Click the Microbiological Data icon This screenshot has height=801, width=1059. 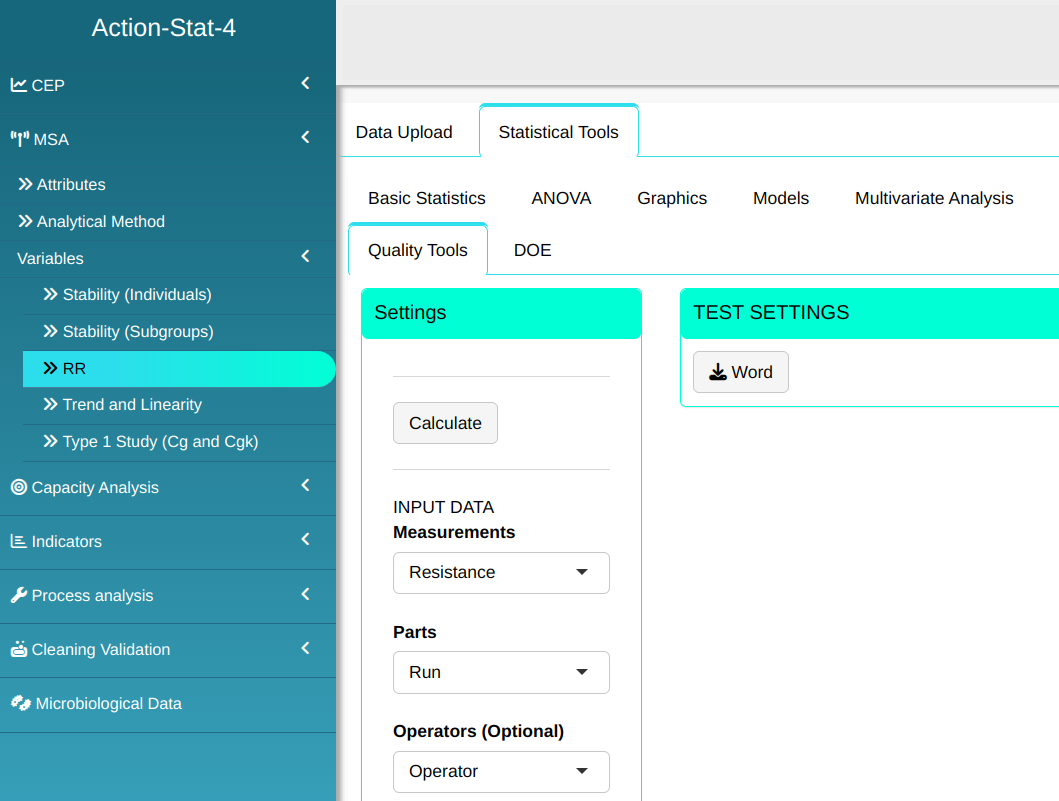20,703
